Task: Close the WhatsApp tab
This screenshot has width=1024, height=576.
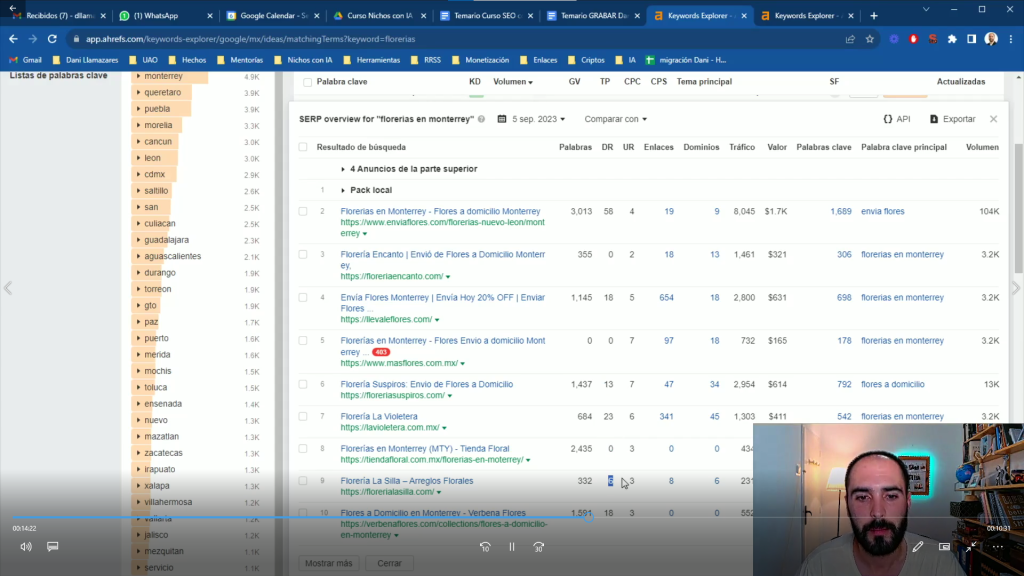Action: 210,16
